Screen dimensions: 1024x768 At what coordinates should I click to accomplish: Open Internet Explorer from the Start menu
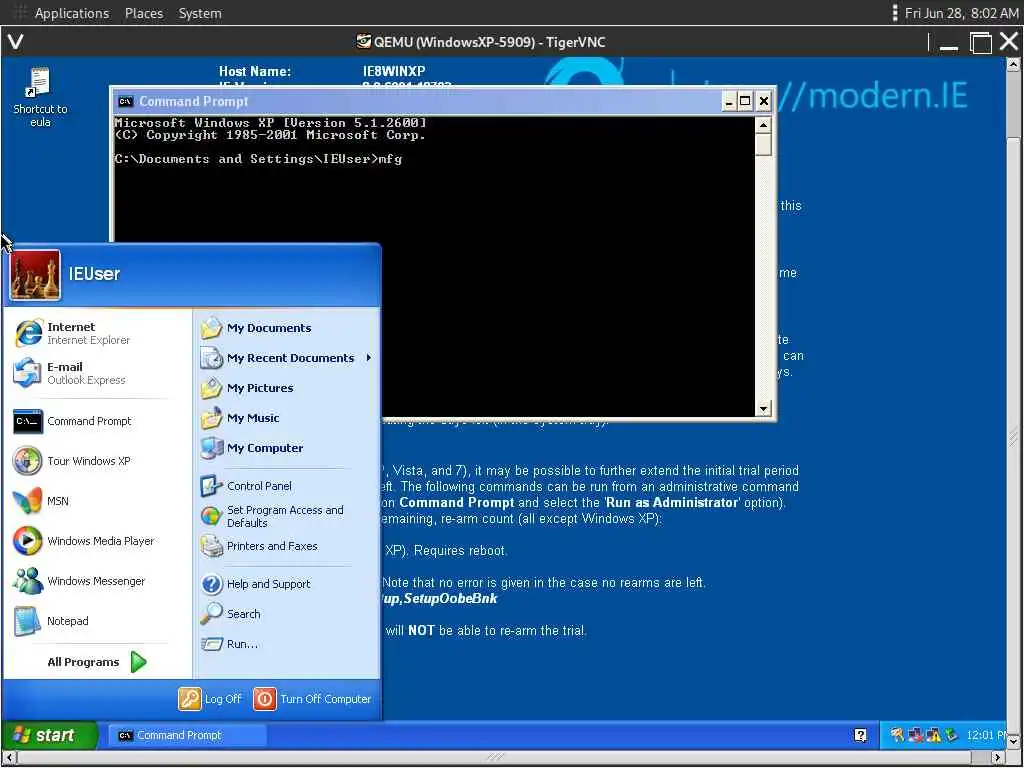pos(72,333)
